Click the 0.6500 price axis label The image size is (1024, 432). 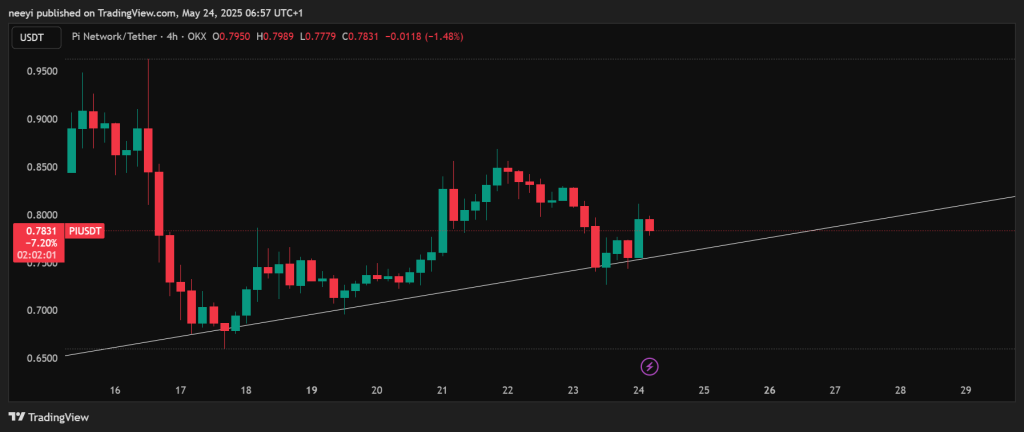pos(42,358)
